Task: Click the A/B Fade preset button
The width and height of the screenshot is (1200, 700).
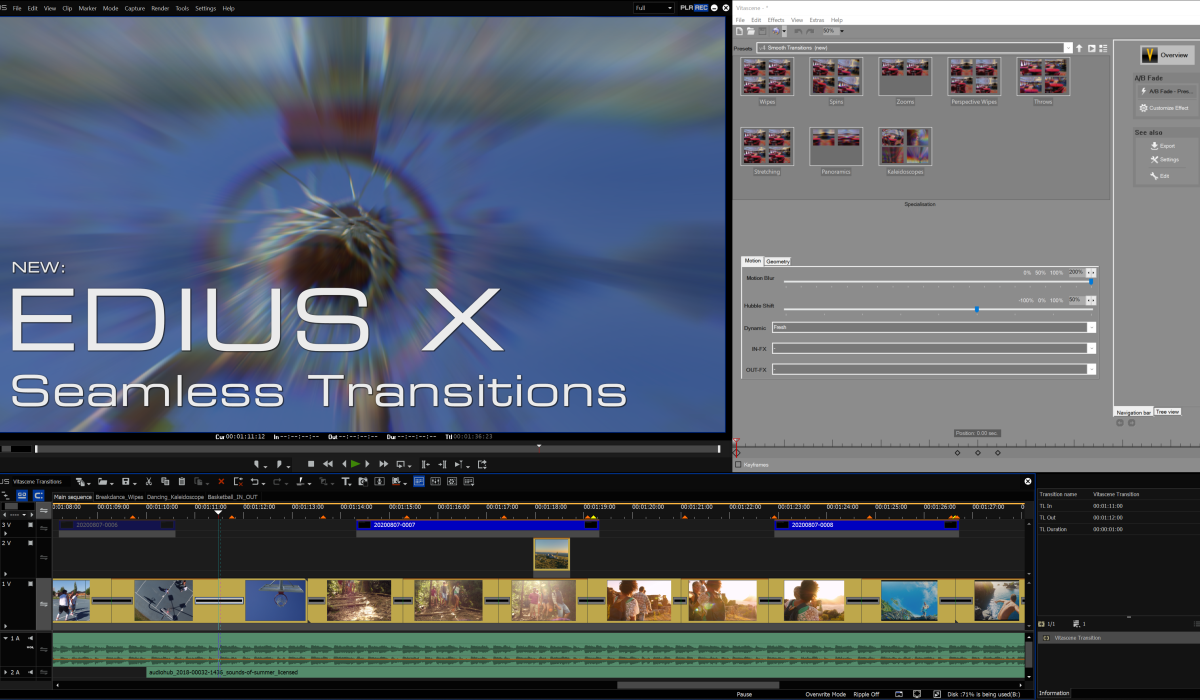Action: [x=1167, y=91]
